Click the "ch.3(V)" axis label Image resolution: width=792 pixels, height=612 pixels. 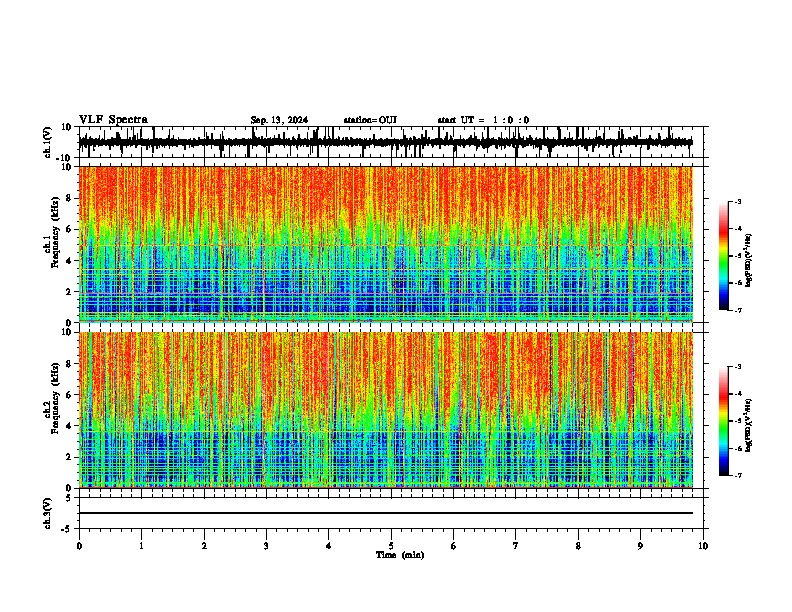[x=48, y=513]
